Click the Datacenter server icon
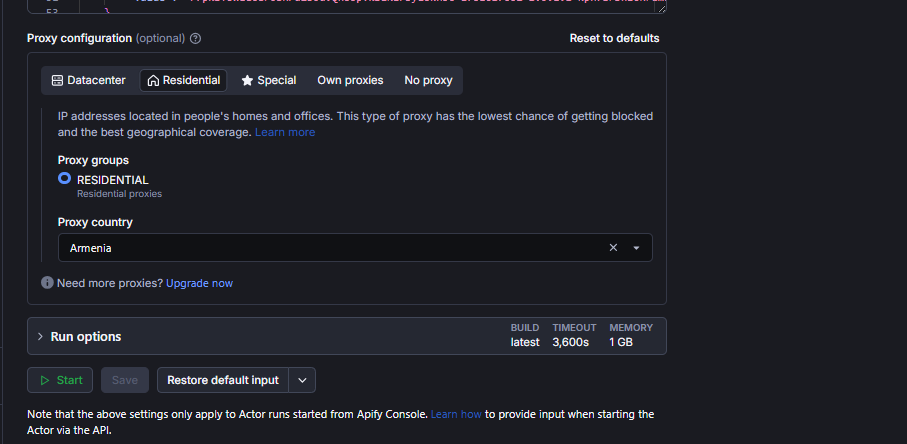This screenshot has height=444, width=907. coord(57,80)
